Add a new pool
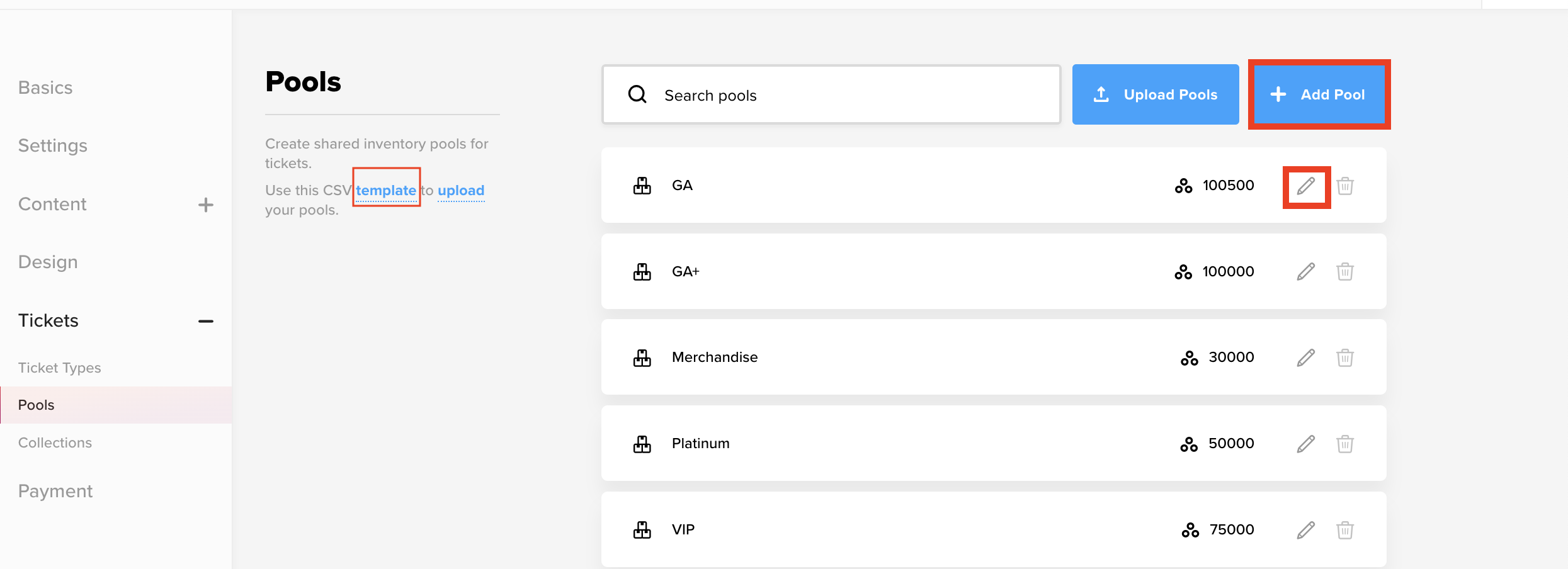The image size is (1568, 569). [1319, 94]
